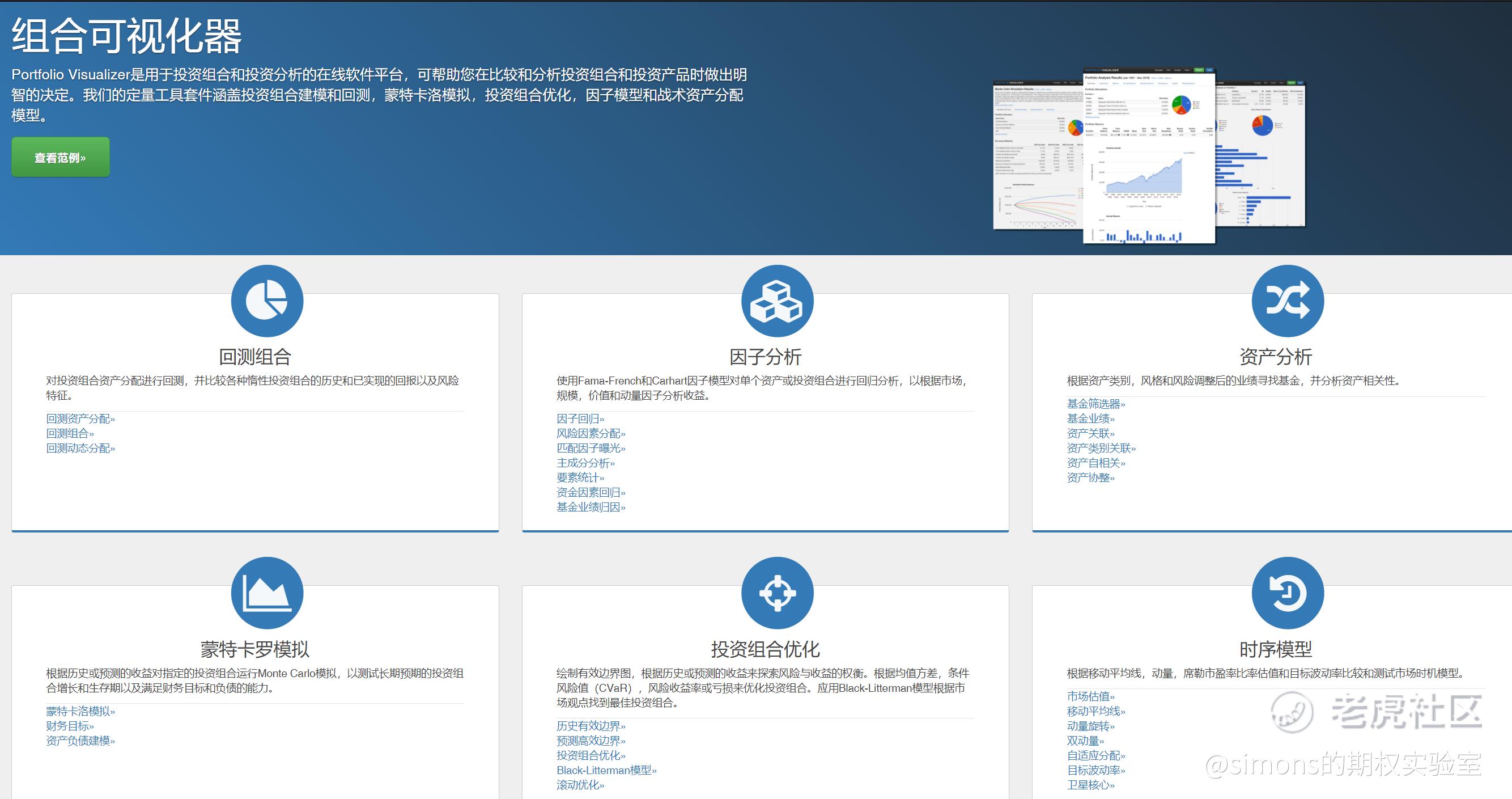Click the 回测组合 card heading

coord(256,357)
